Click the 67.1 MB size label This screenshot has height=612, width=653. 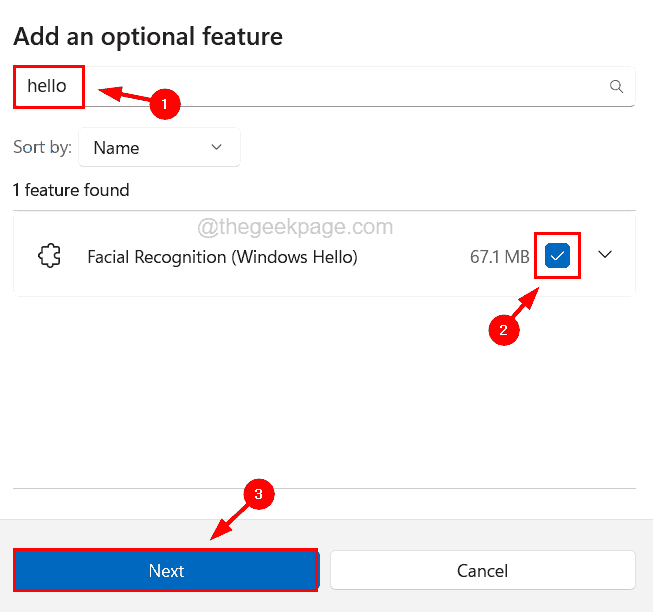click(499, 257)
